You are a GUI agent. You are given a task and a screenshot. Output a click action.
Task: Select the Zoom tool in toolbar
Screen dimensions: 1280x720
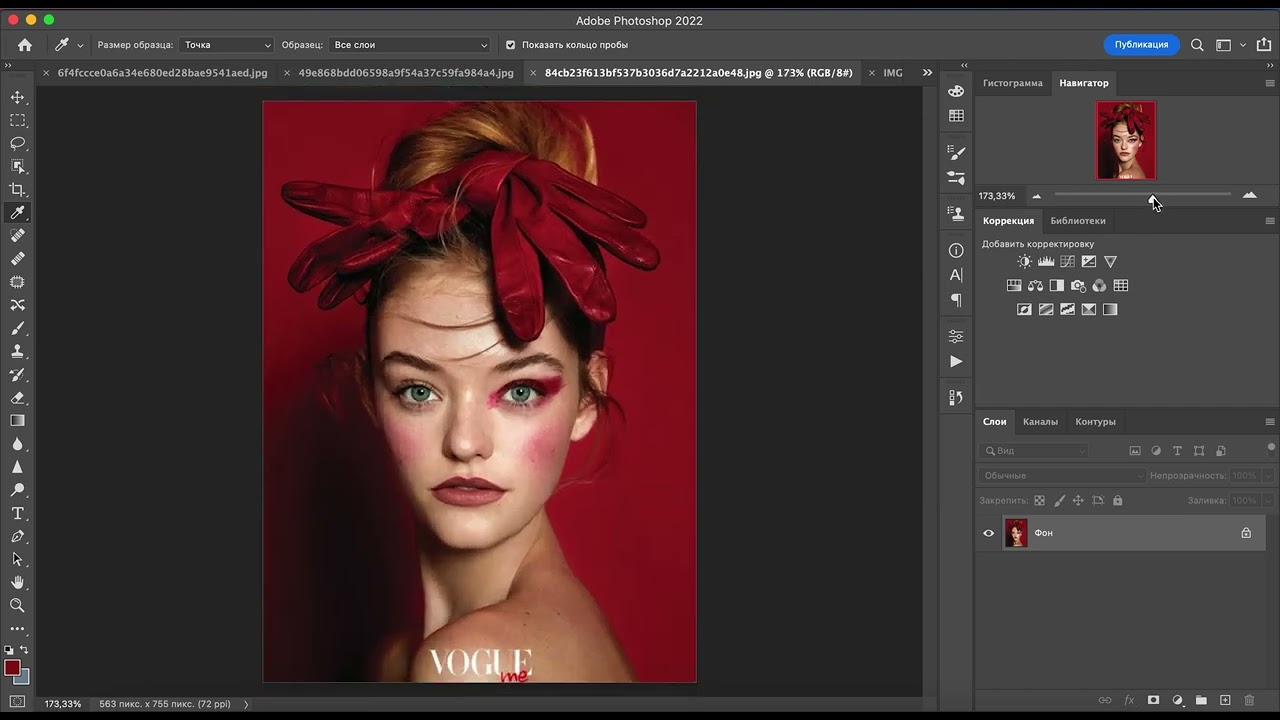[17, 605]
